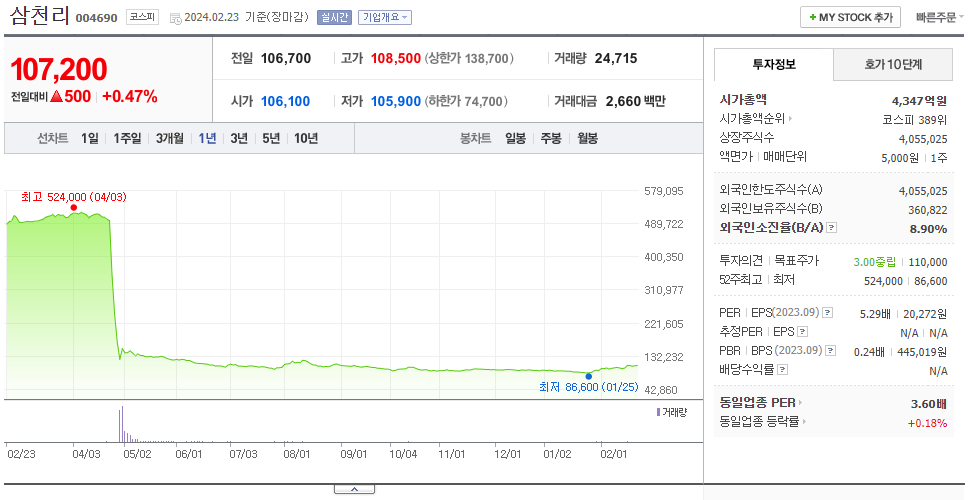968x500 pixels.
Task: Expand 동일업종 등락률 arrow
Action: coord(804,422)
